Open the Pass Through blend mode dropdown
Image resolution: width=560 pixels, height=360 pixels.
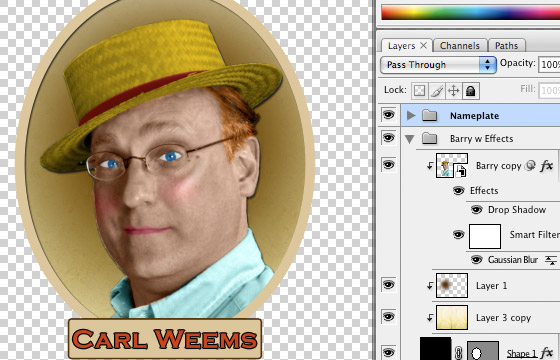coord(438,65)
